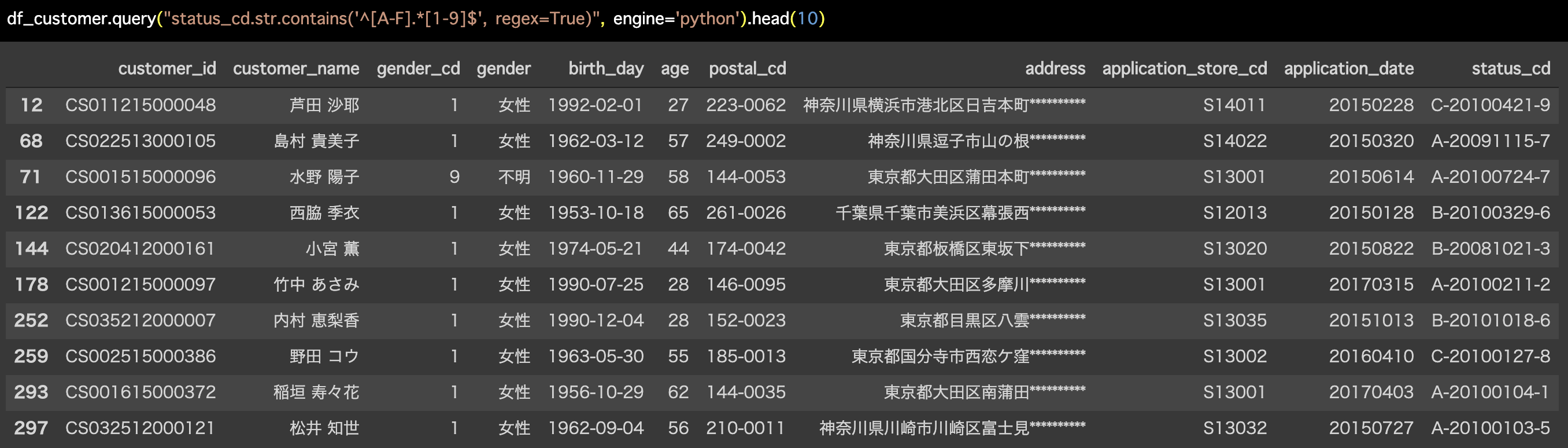Click birth date 1963-05-30

596,357
